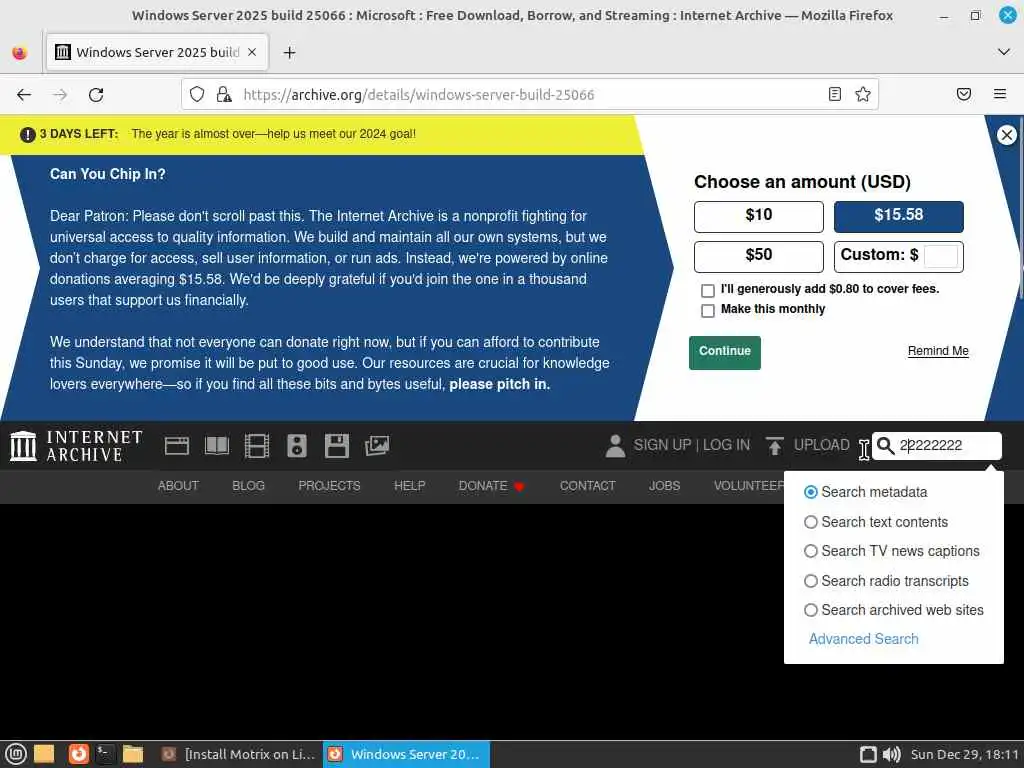This screenshot has height=768, width=1024.
Task: Open the shield tracking protection icon
Action: click(197, 95)
